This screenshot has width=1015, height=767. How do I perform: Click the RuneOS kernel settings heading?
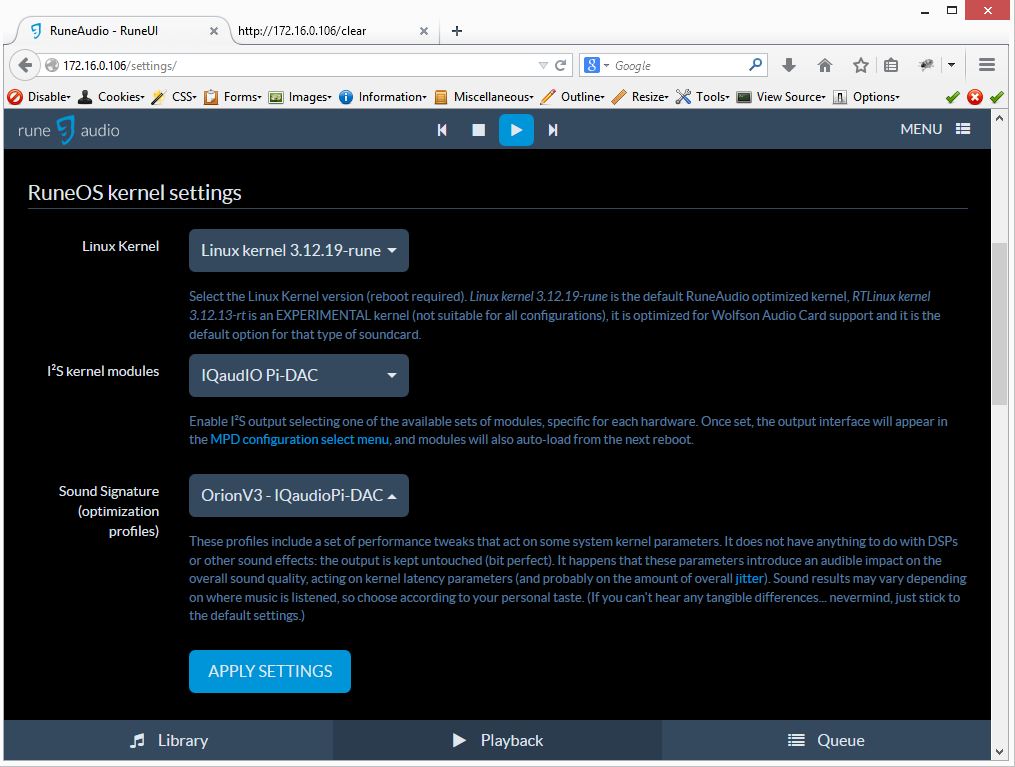[135, 193]
